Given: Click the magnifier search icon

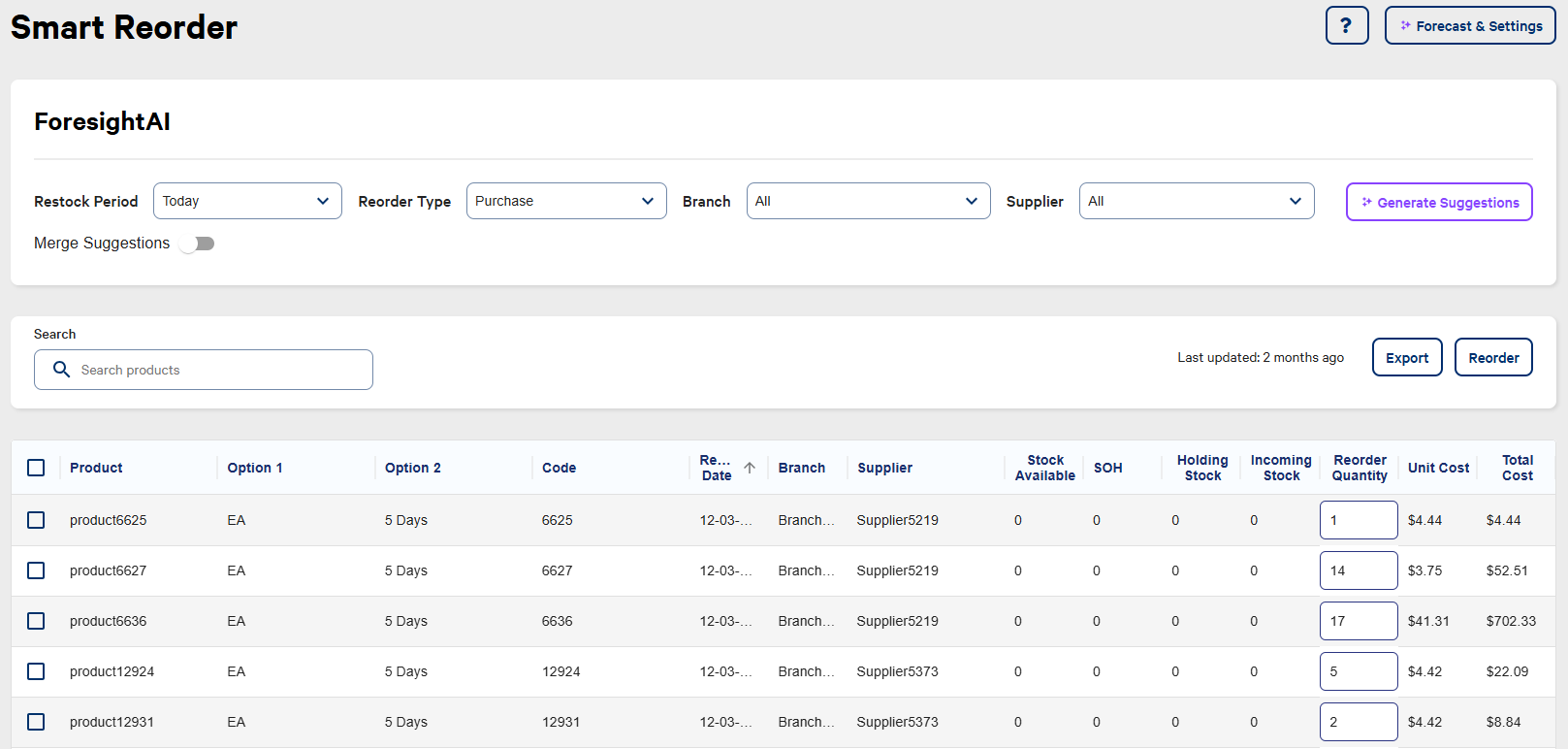Looking at the screenshot, I should (x=61, y=370).
